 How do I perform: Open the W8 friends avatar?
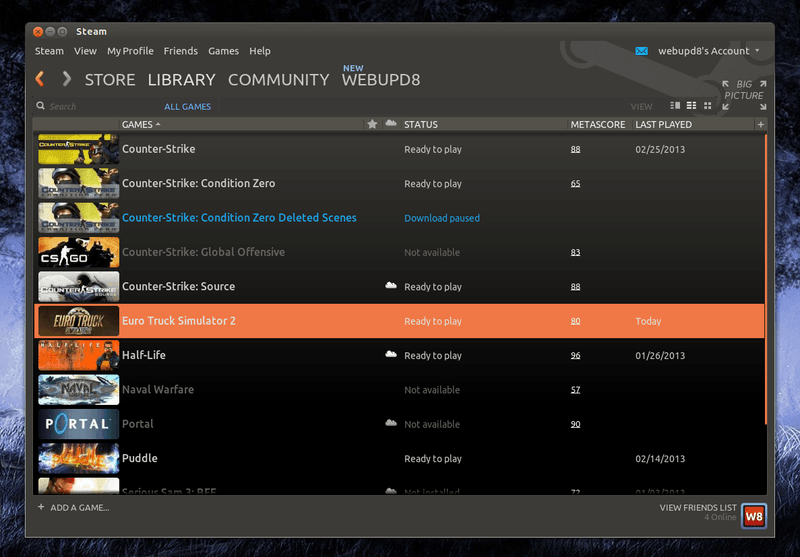tap(754, 516)
